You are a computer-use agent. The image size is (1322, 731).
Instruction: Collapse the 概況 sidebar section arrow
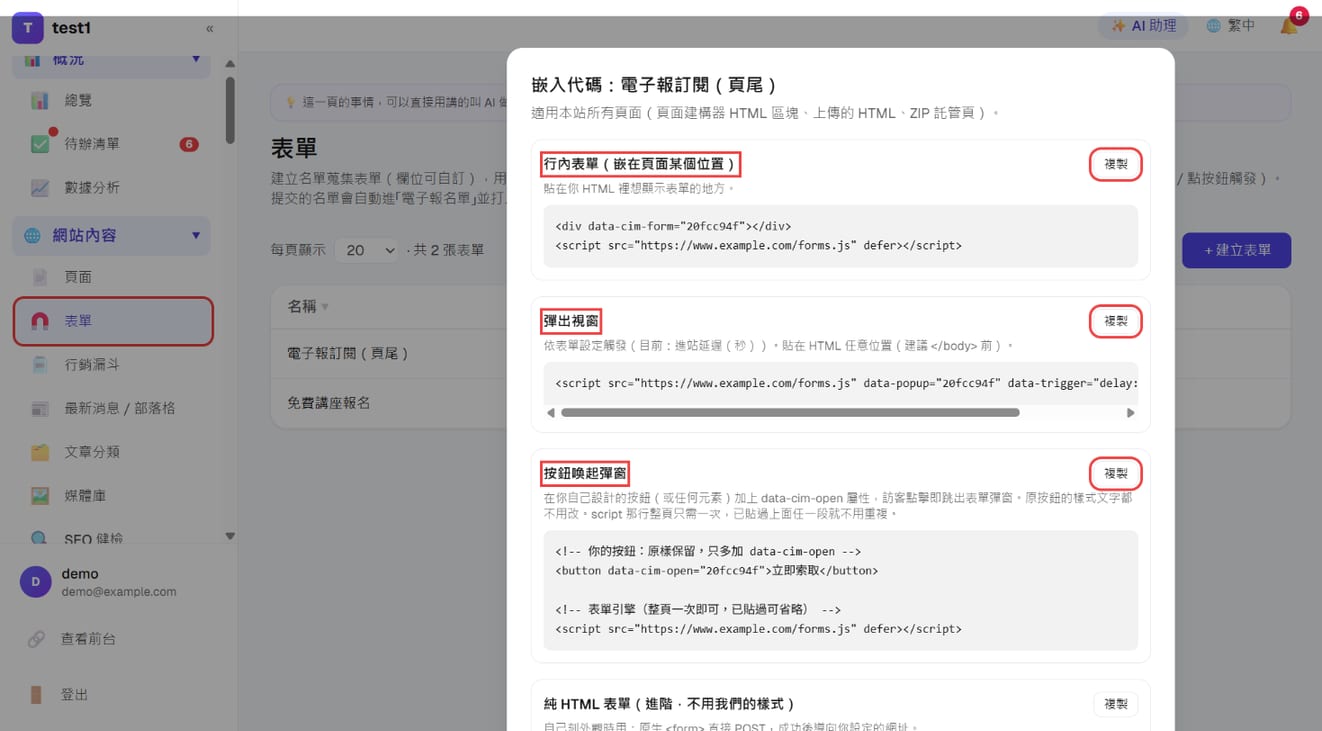196,60
